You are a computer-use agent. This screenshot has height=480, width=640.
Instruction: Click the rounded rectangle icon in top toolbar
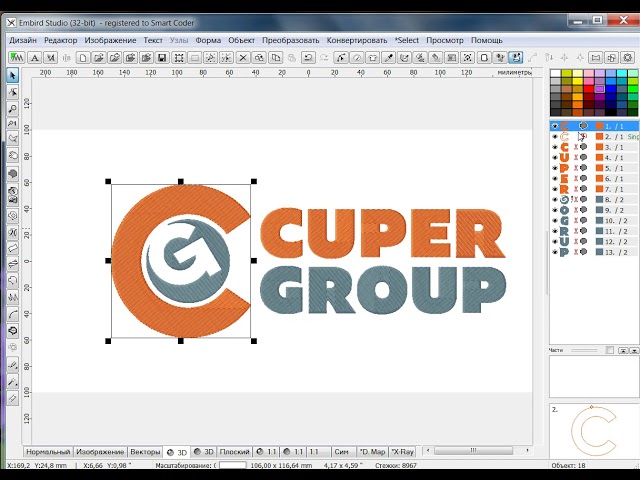click(x=484, y=58)
